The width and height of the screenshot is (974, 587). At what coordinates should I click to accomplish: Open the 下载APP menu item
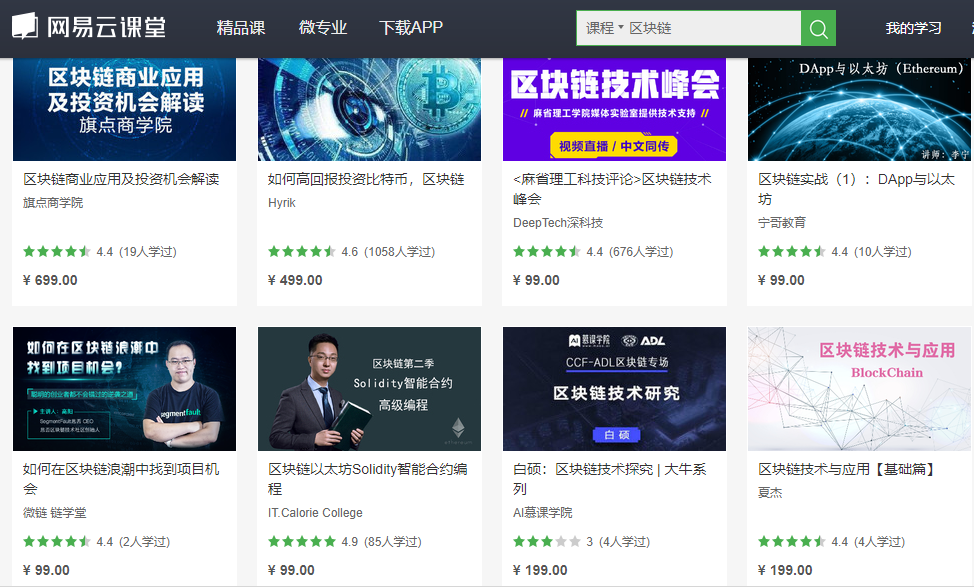click(411, 27)
